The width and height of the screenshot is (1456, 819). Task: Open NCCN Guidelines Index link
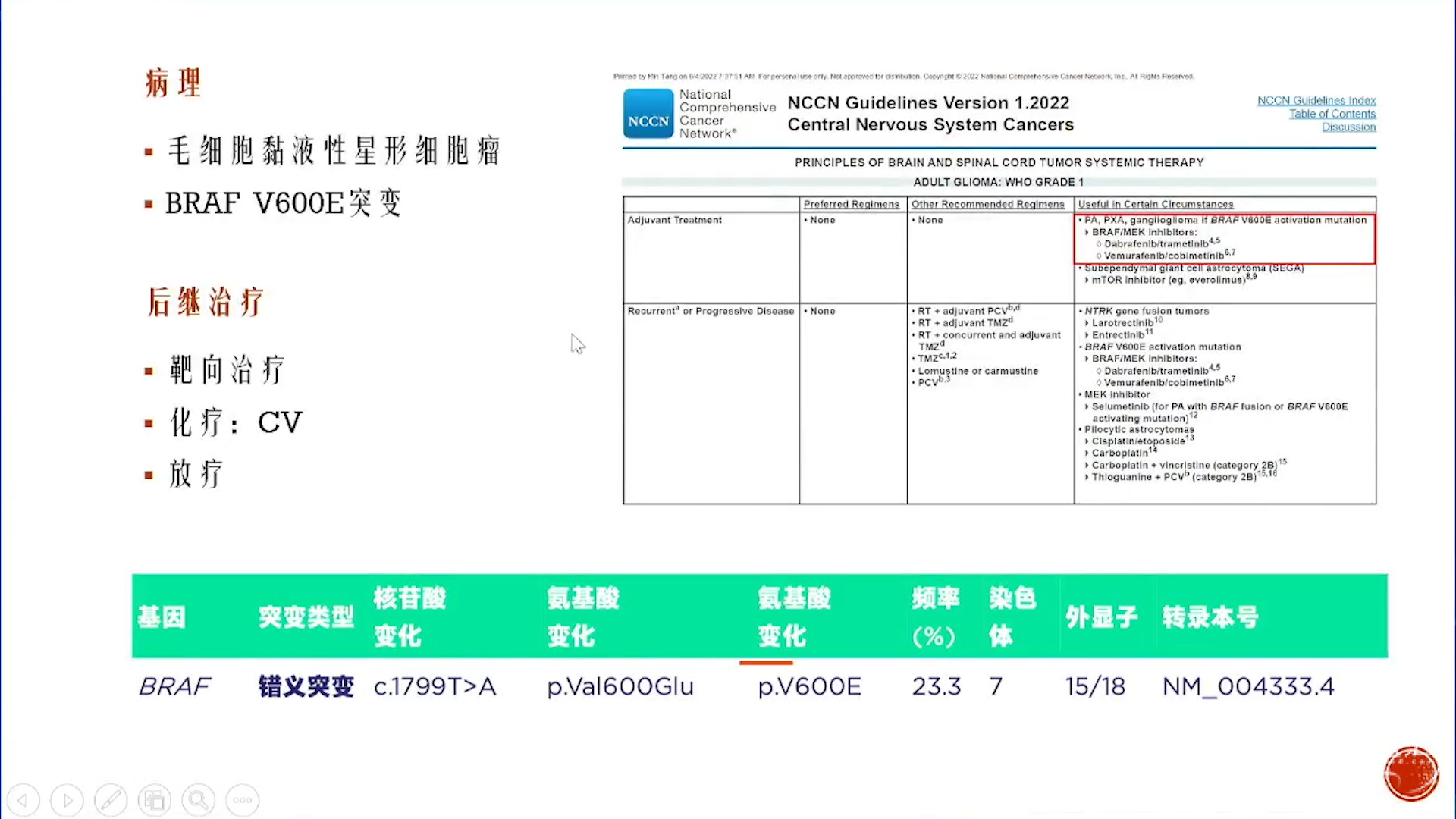tap(1316, 100)
